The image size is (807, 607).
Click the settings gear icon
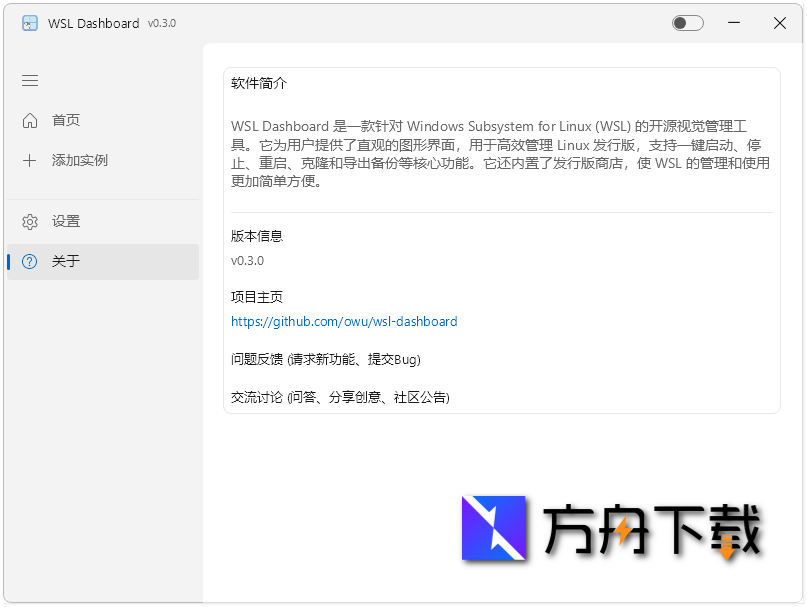[x=30, y=221]
